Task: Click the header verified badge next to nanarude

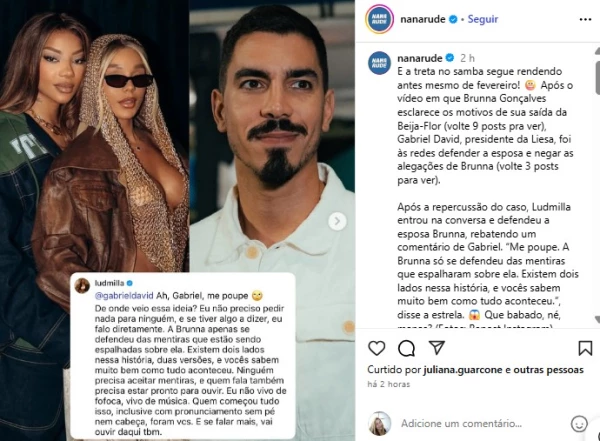Action: 453,19
